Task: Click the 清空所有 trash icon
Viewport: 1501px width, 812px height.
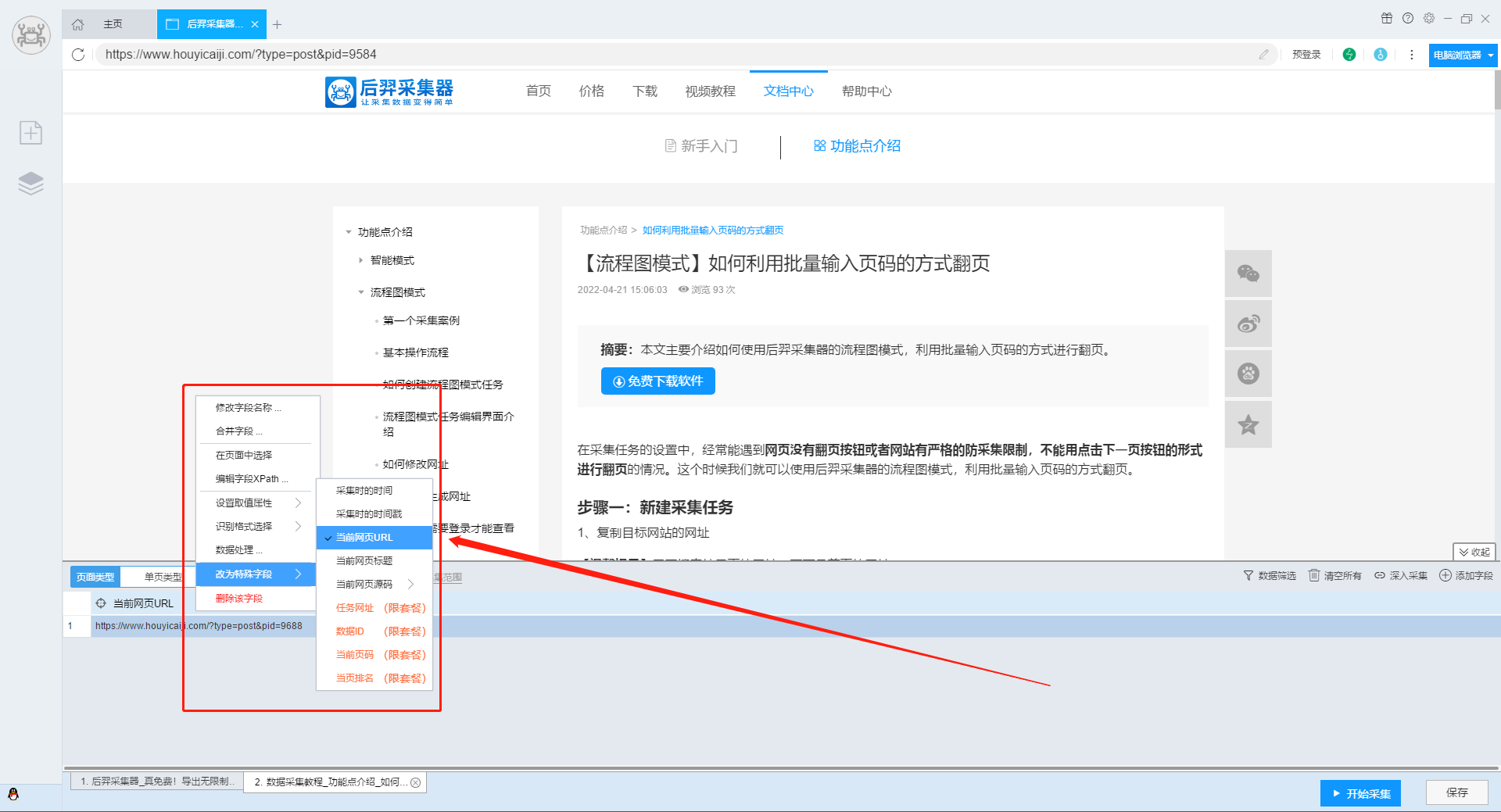Action: pos(1314,575)
